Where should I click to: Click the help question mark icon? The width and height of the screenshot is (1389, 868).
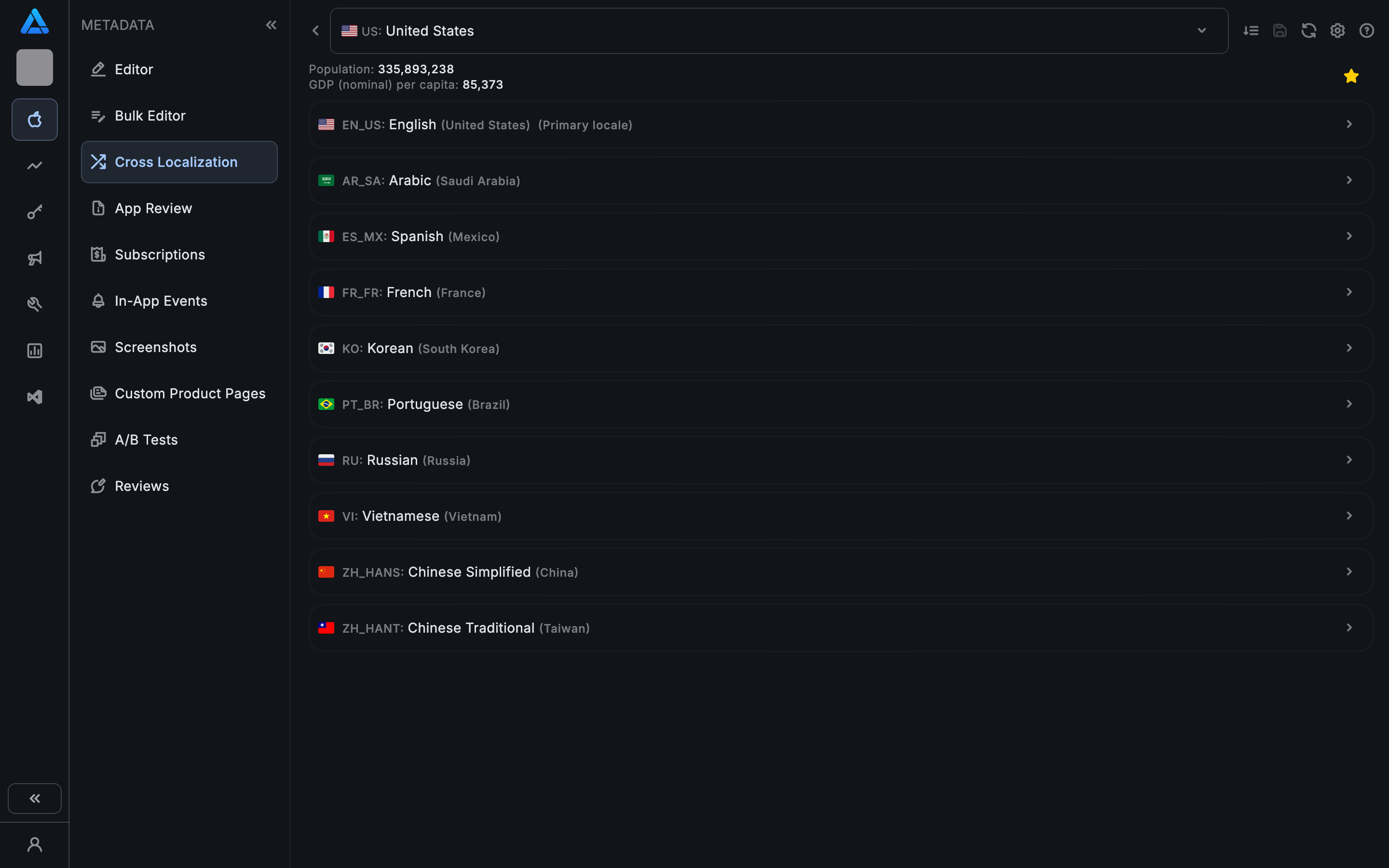click(x=1366, y=31)
